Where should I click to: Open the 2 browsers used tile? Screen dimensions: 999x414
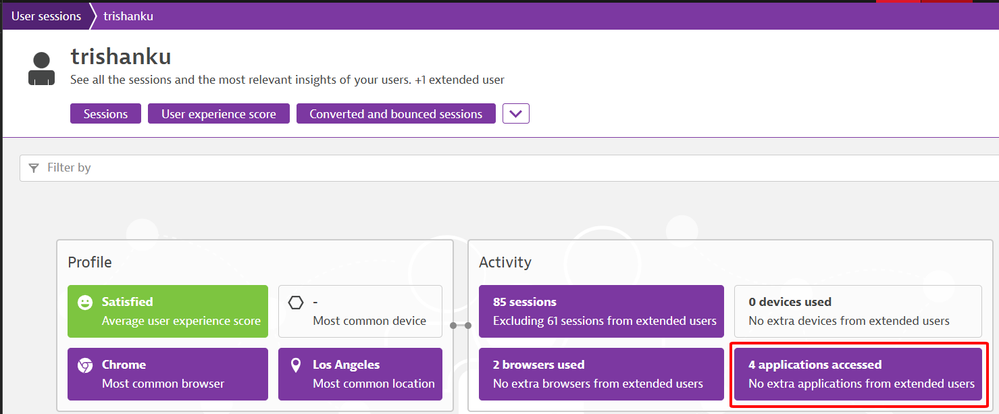[x=600, y=374]
